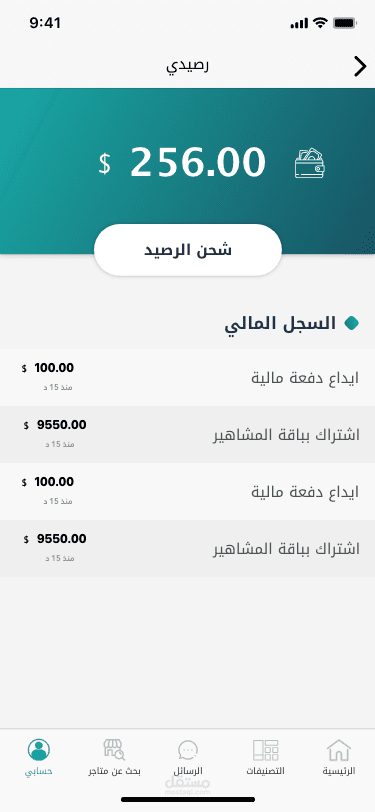Open the store search icon
This screenshot has height=812, width=375.
(114, 749)
